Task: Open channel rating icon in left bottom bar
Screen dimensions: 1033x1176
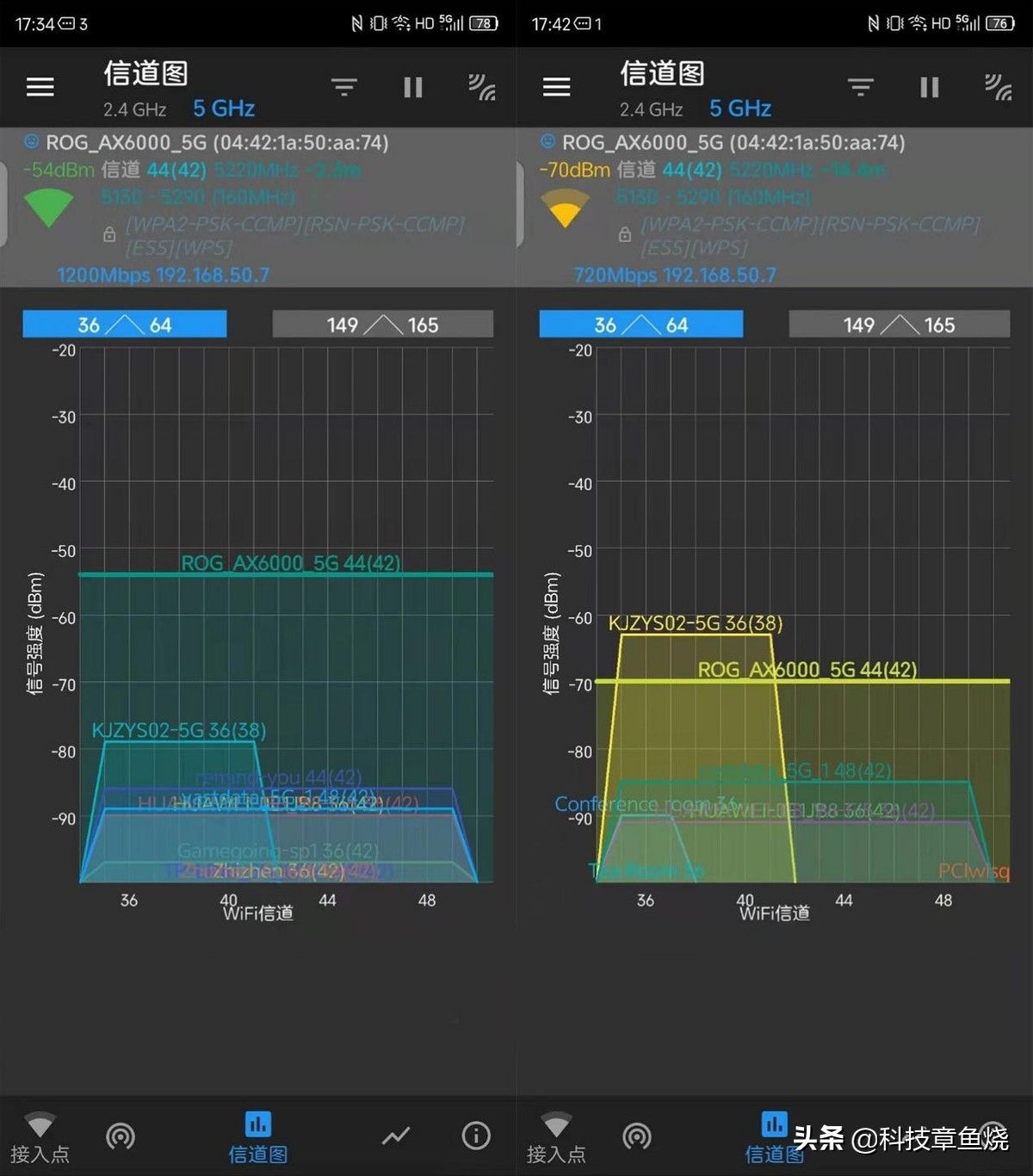Action: (121, 1136)
